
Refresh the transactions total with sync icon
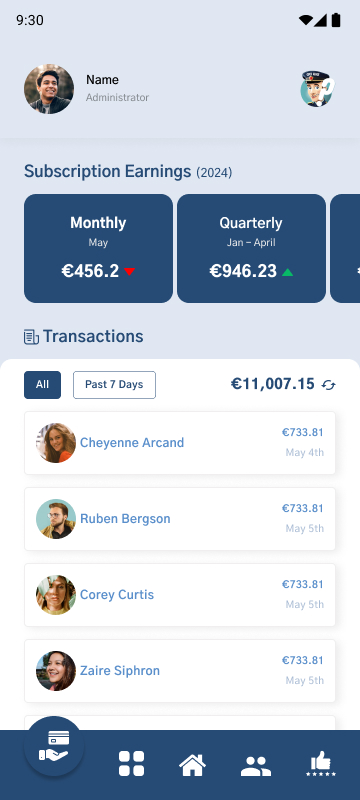[328, 385]
